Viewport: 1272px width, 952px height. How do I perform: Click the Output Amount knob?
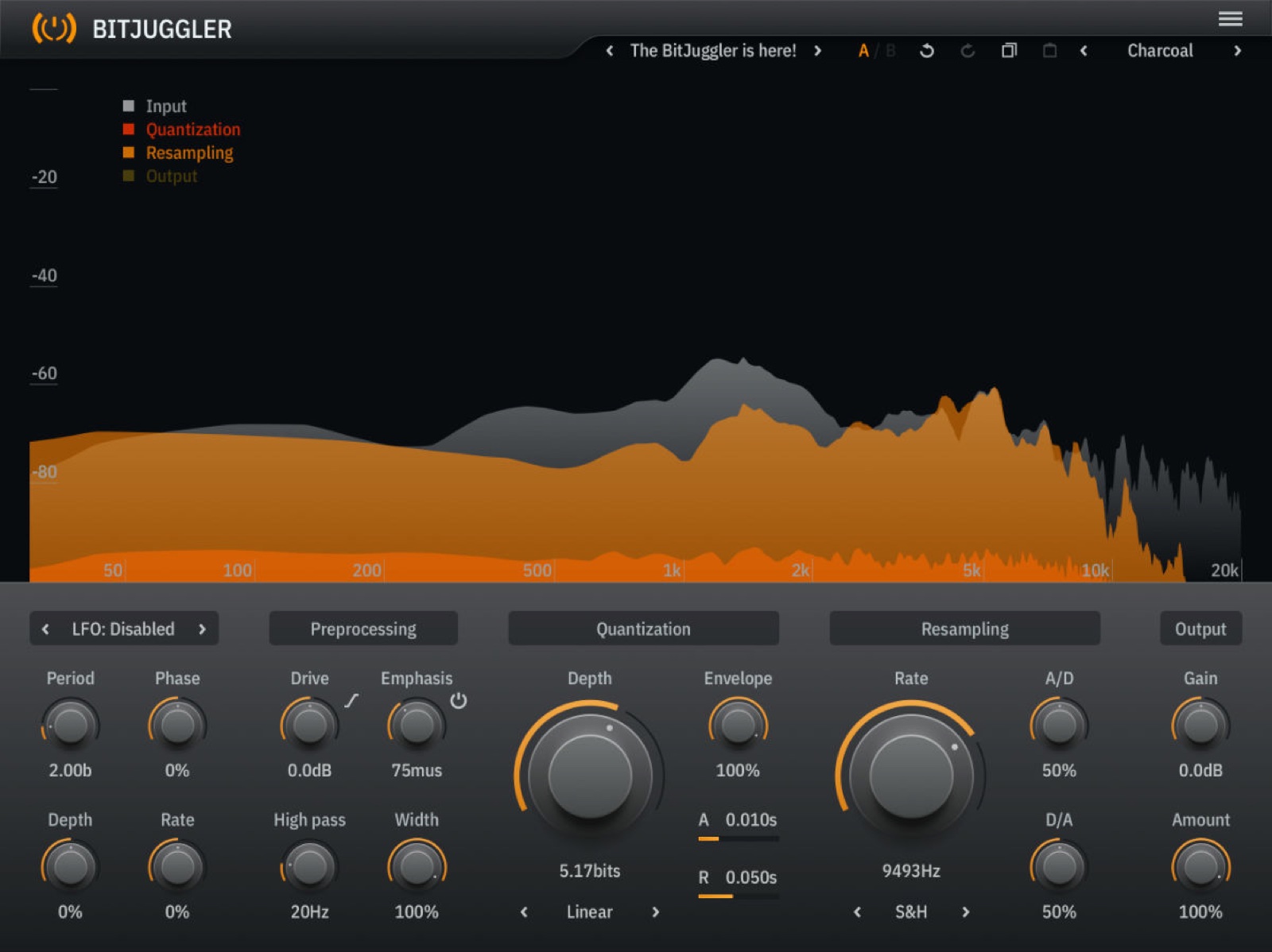(x=1200, y=867)
